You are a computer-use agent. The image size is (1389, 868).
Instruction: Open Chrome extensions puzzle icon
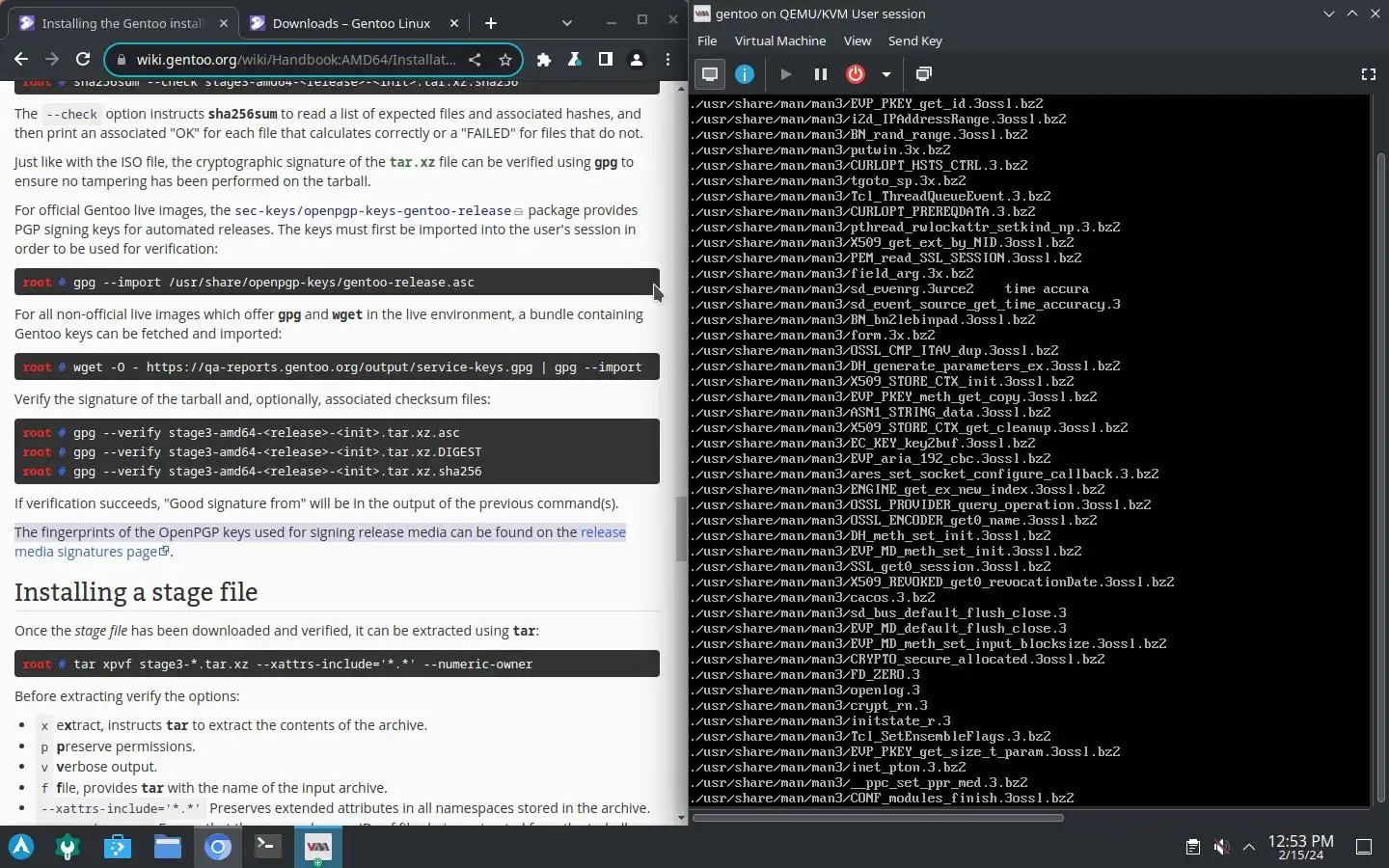coord(544,60)
